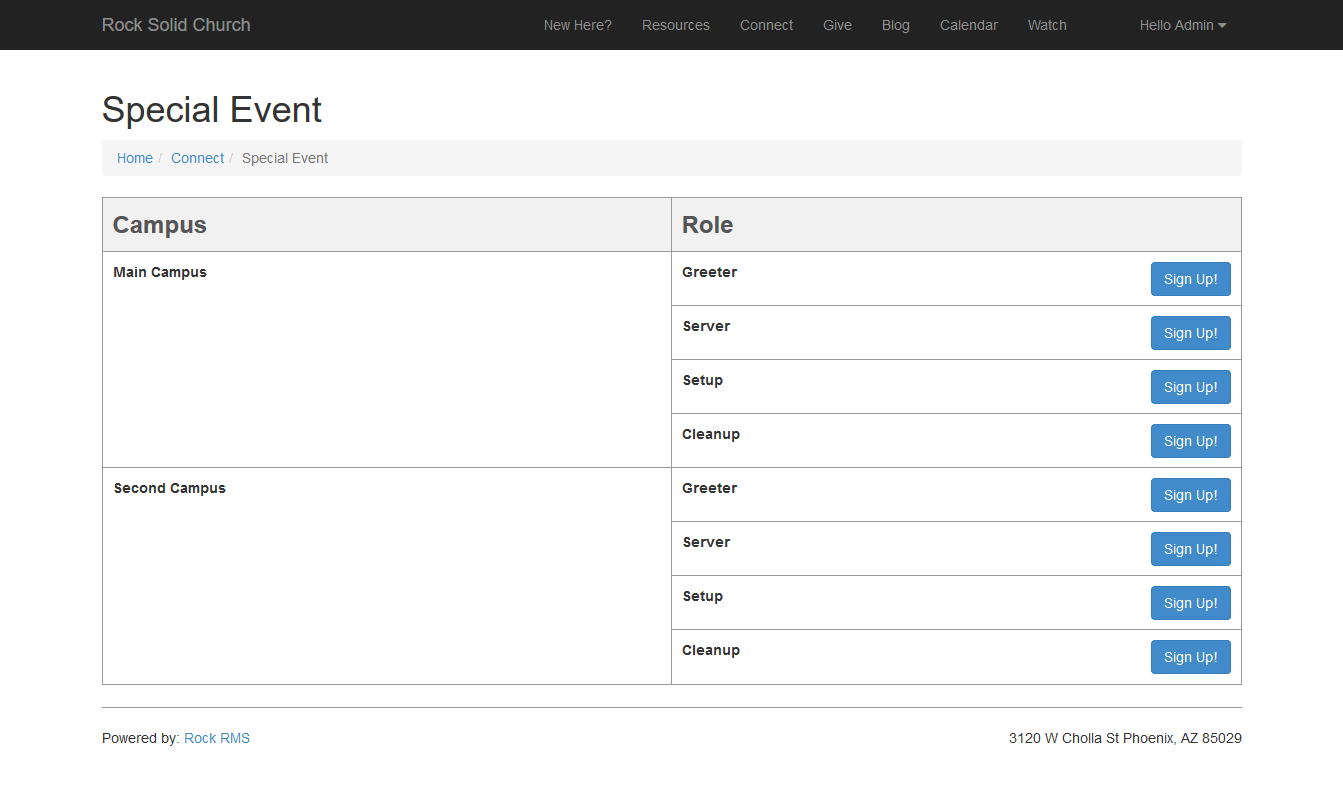Open the Give page from the navbar
1343x807 pixels.
pyautogui.click(x=837, y=25)
